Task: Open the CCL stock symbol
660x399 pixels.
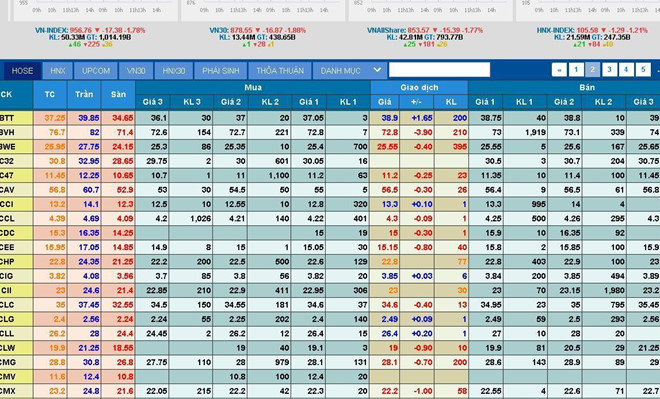Action: [x=7, y=218]
